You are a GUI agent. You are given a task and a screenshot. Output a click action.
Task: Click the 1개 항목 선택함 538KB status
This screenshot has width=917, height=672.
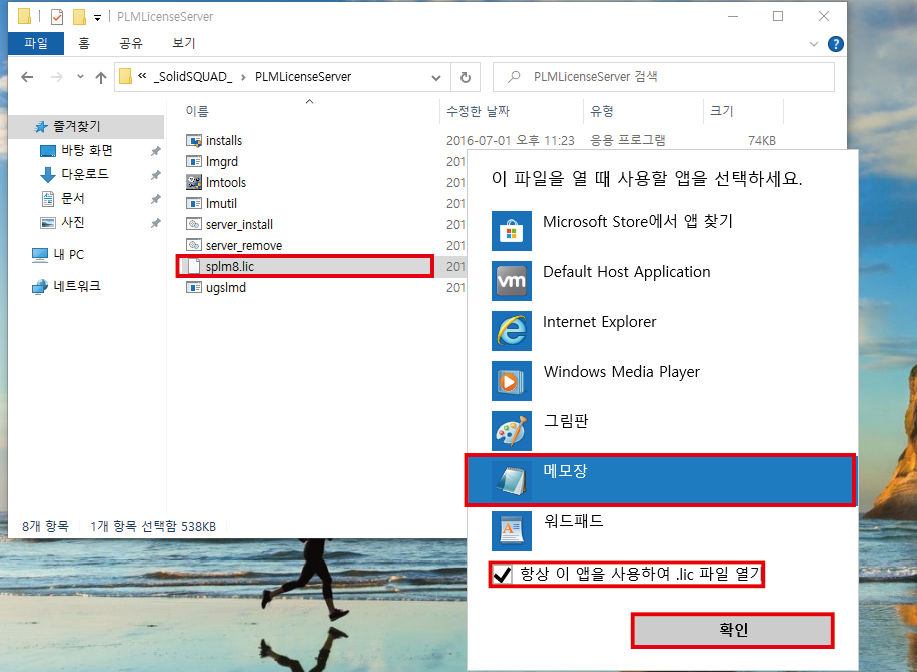[153, 526]
